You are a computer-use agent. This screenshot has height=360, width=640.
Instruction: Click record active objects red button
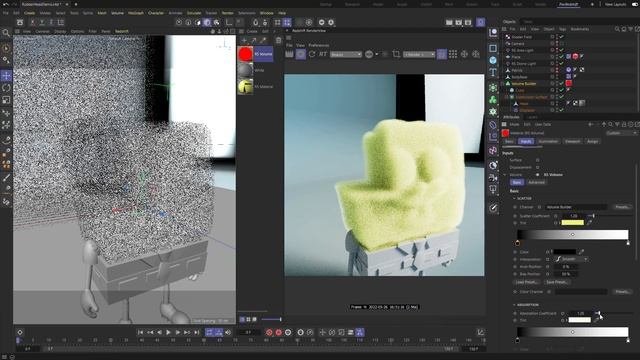tap(269, 332)
